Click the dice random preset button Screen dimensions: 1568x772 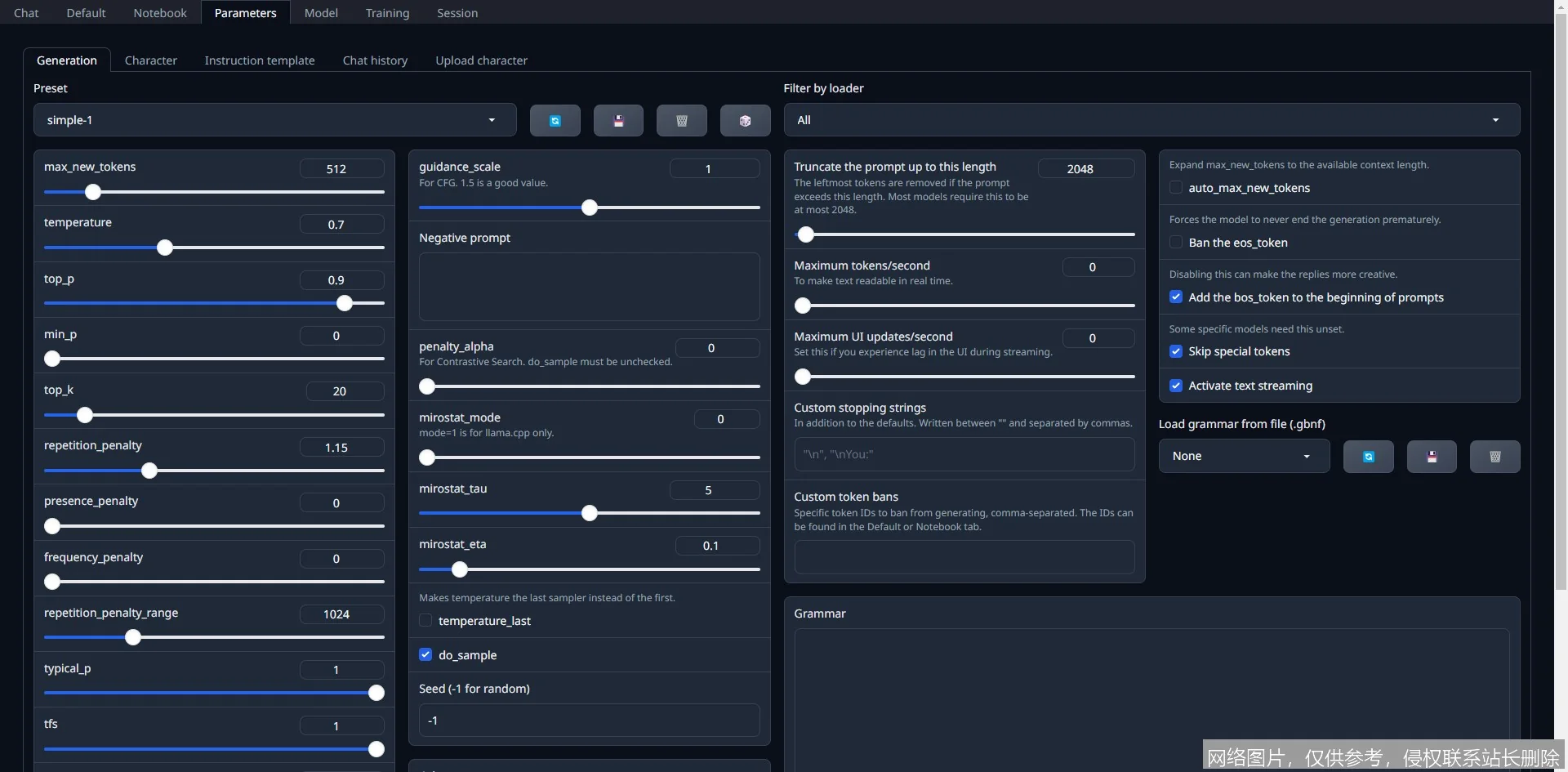745,121
